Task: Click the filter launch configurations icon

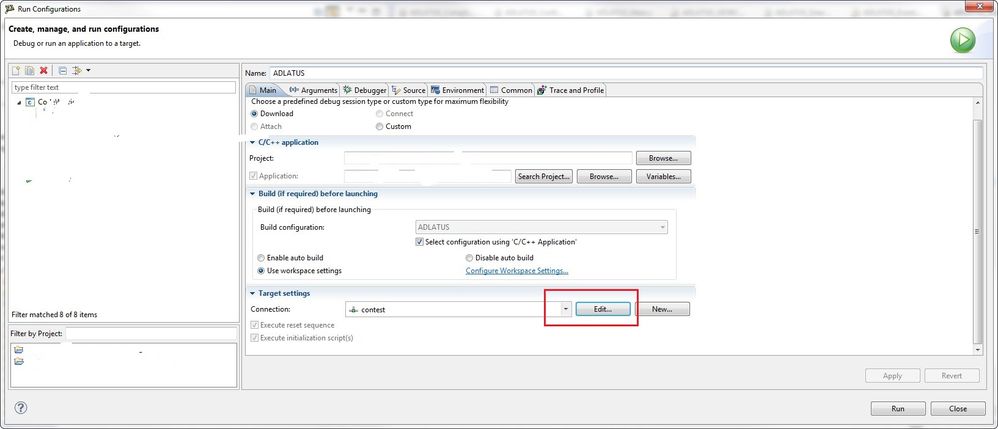Action: click(x=77, y=71)
